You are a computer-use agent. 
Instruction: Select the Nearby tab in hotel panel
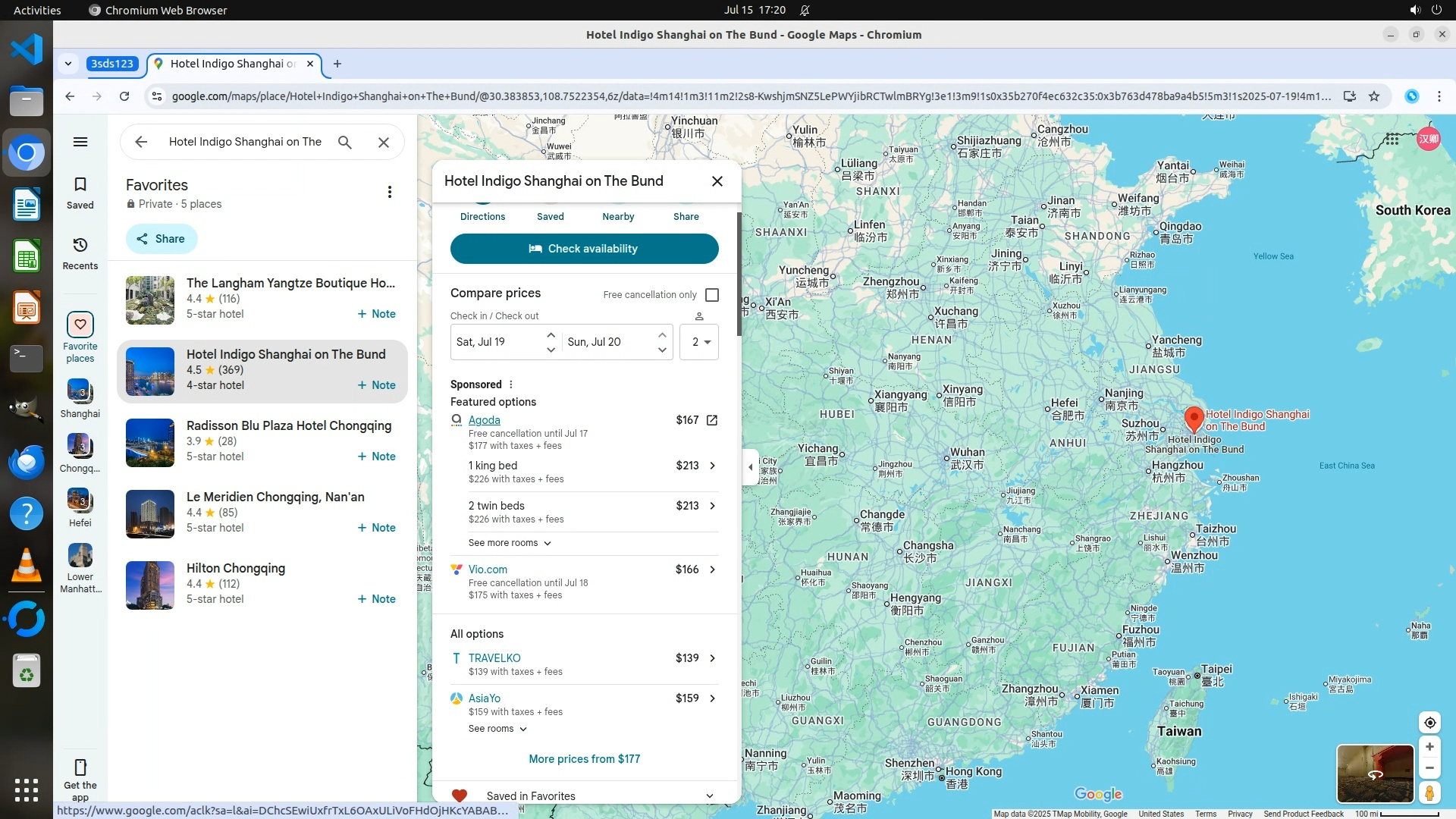tap(617, 216)
